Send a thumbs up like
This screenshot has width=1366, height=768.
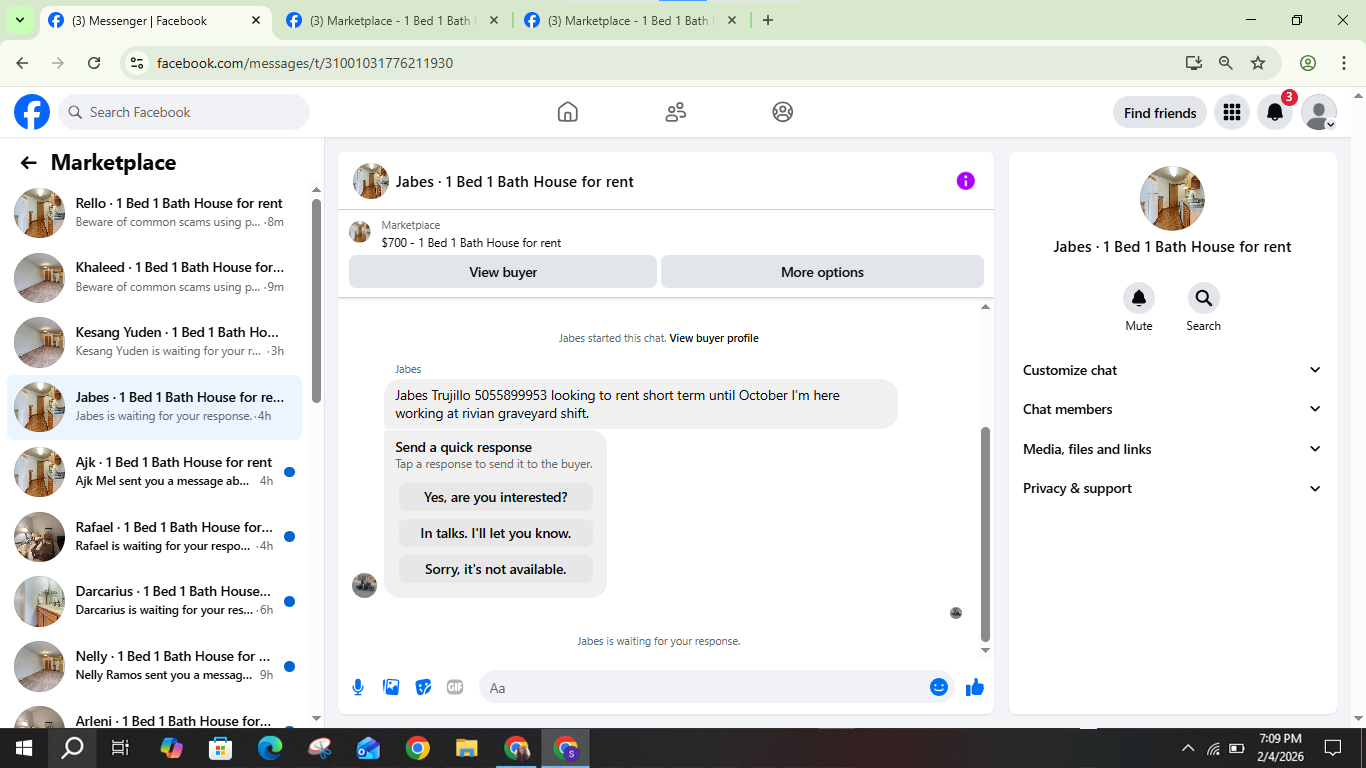point(975,687)
